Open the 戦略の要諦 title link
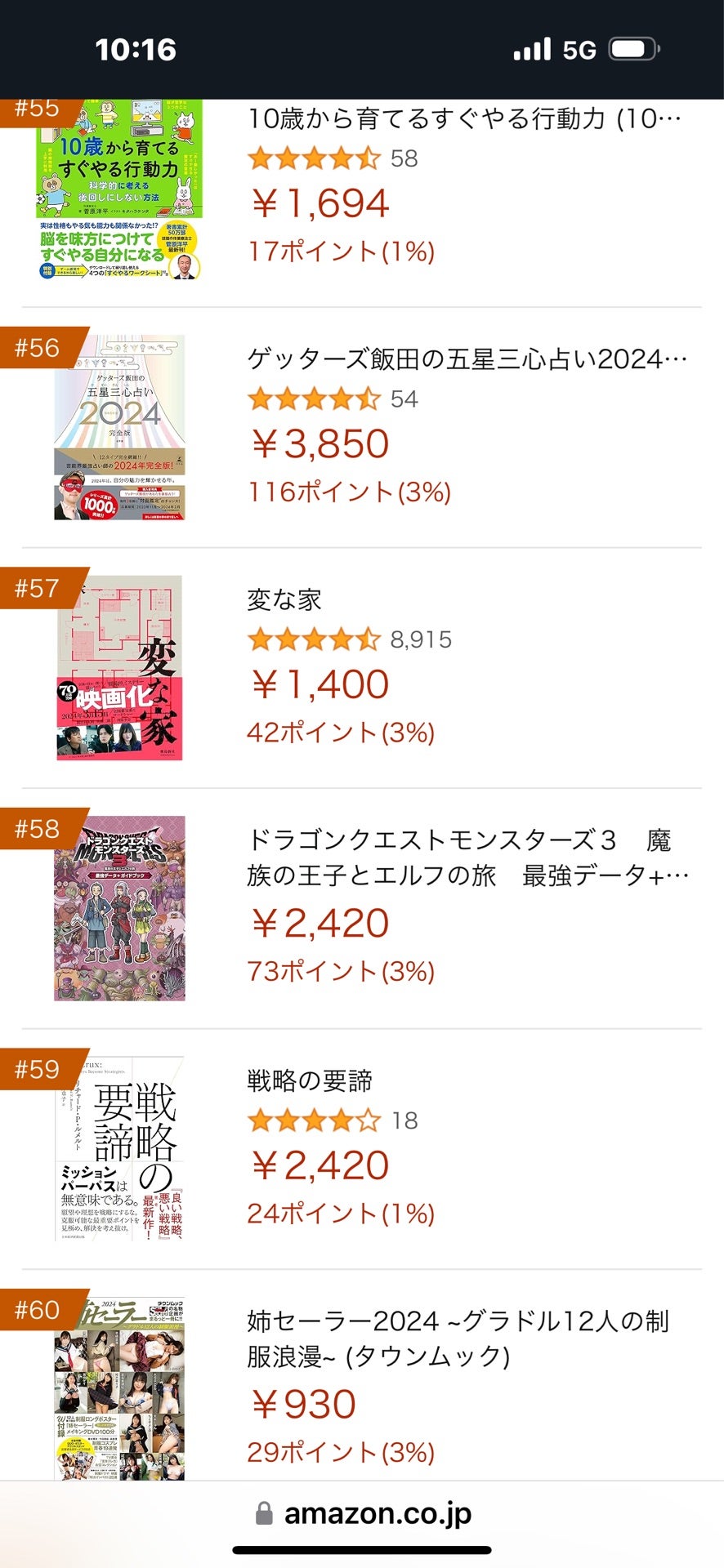The image size is (724, 1568). pyautogui.click(x=310, y=1081)
